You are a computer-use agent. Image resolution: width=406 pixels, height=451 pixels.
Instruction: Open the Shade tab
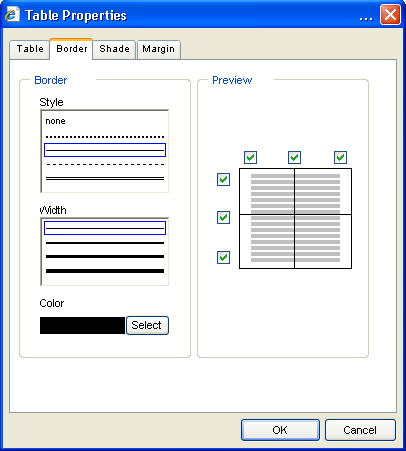114,49
